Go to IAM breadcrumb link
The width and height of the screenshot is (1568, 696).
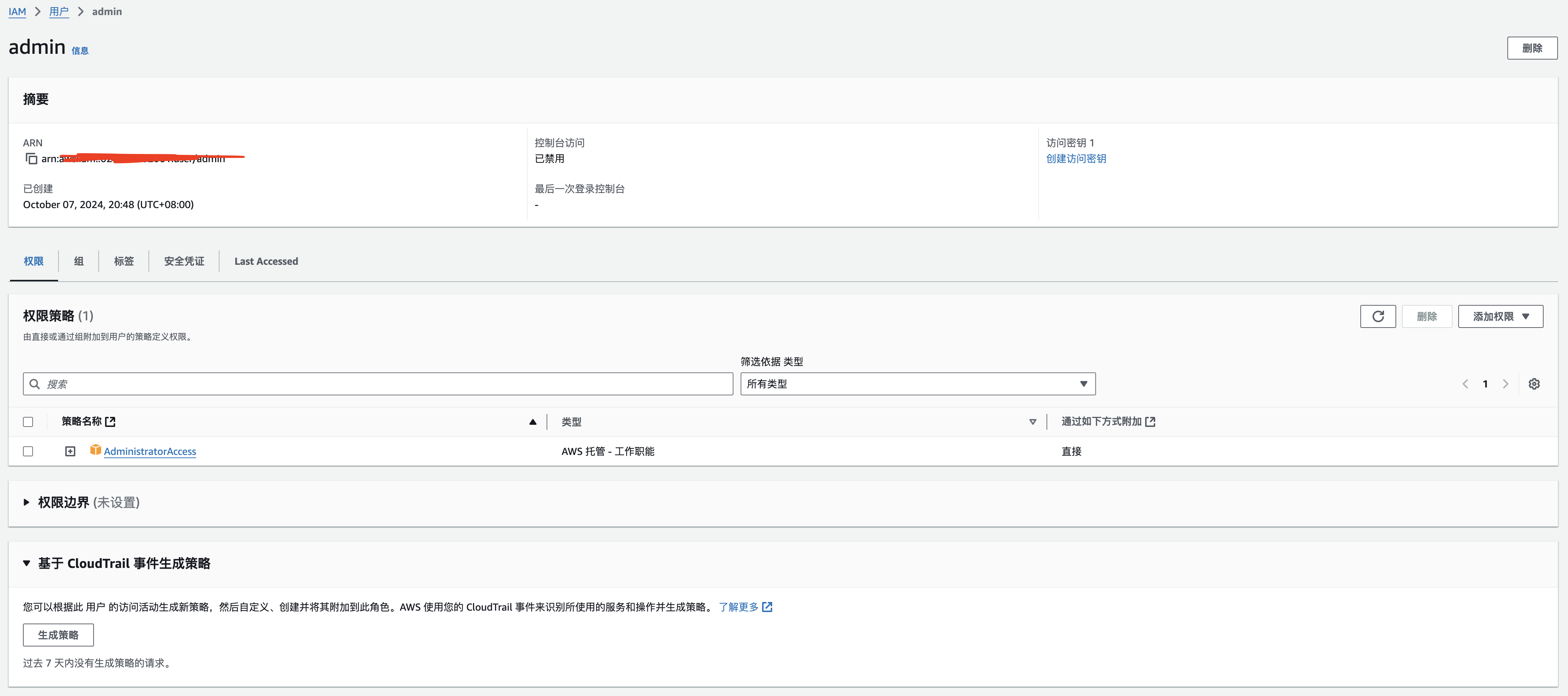click(x=17, y=11)
